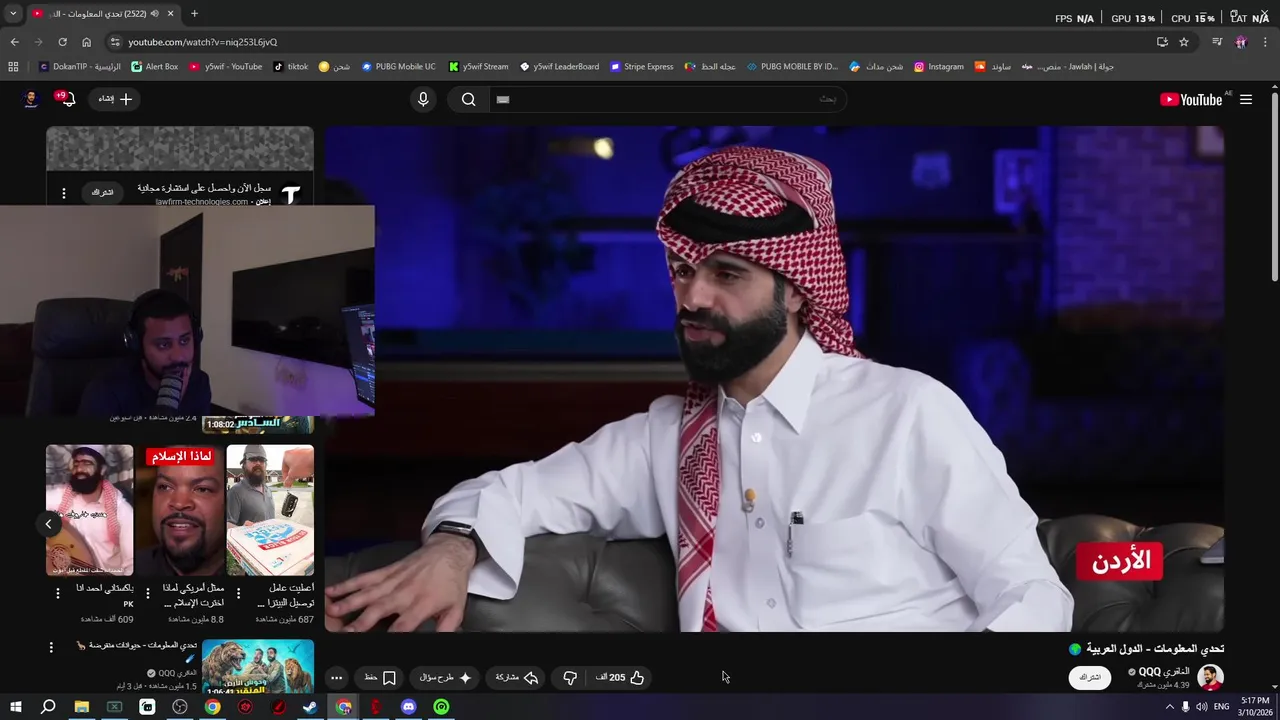Image resolution: width=1280 pixels, height=720 pixels.
Task: Open y5wif Stream bookmark
Action: pos(479,67)
